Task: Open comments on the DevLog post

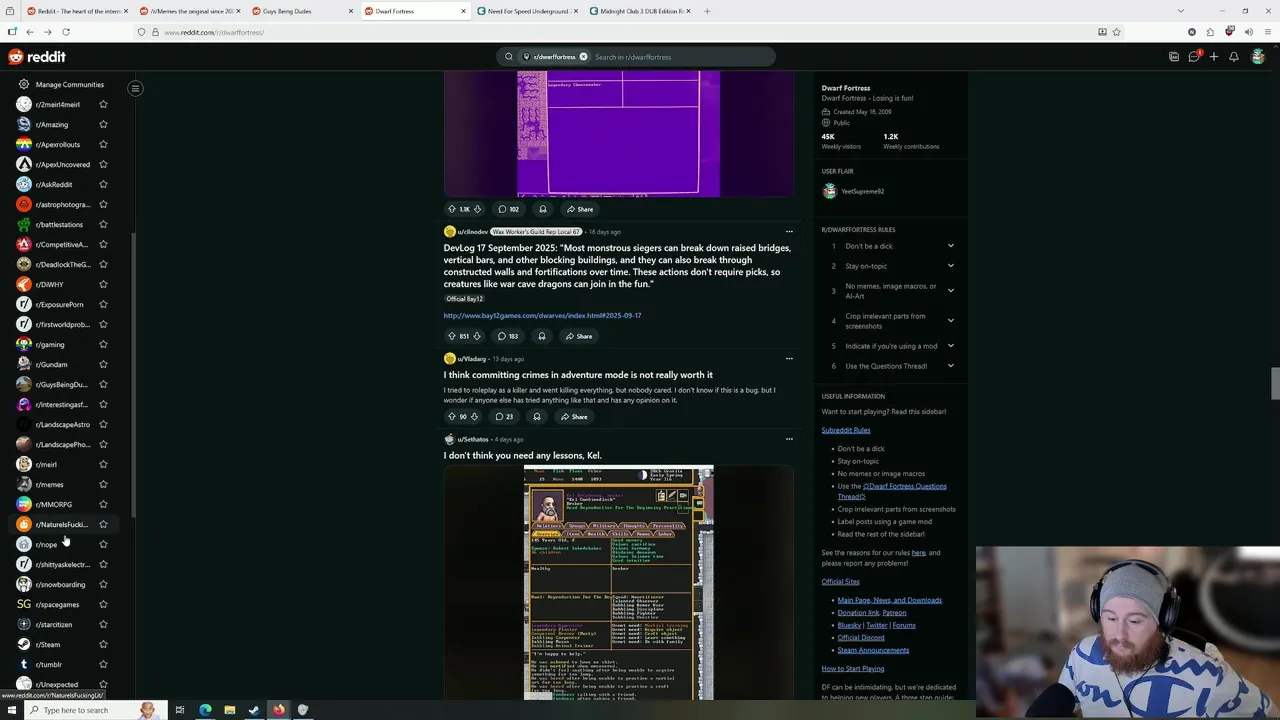Action: (507, 336)
